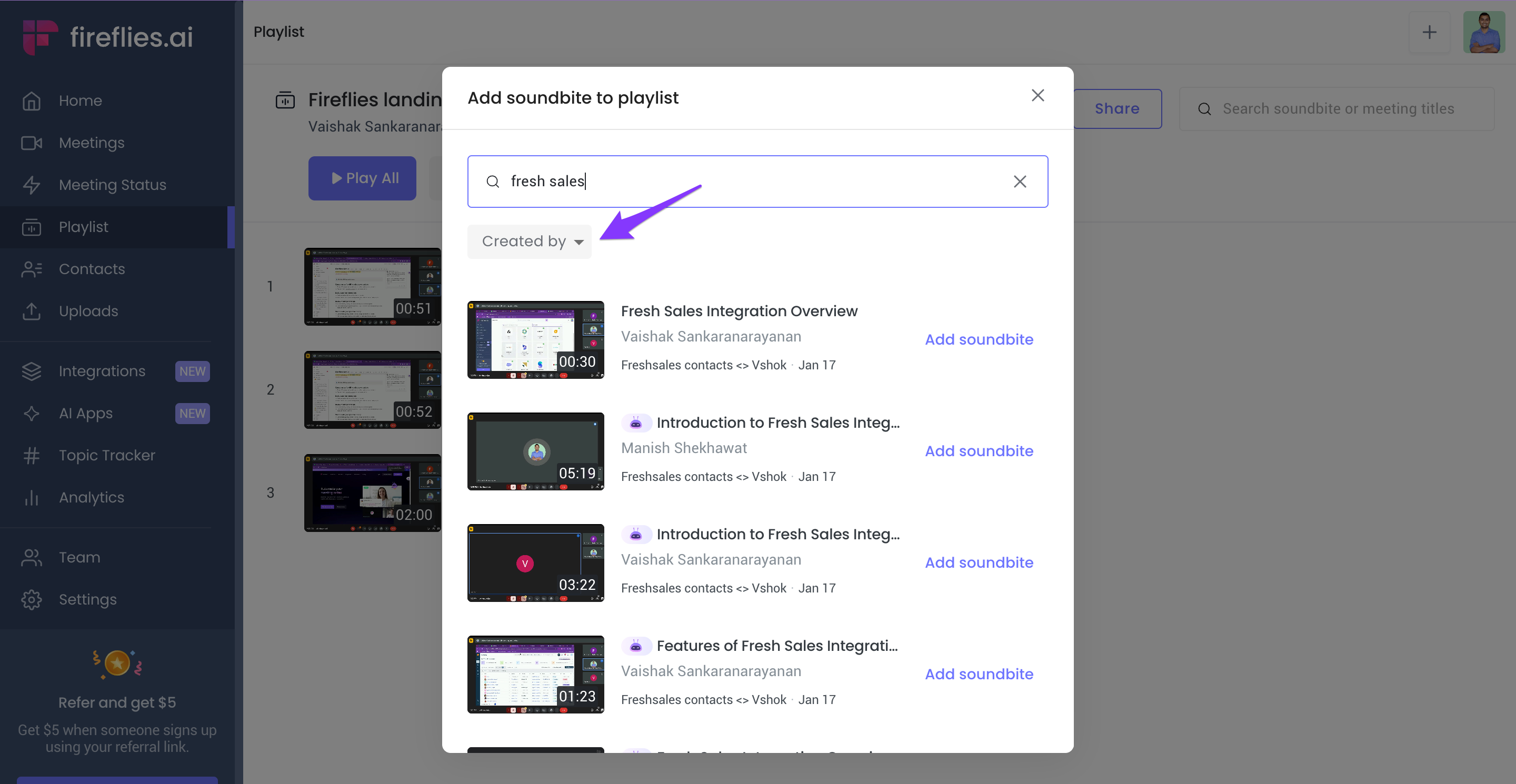Screen dimensions: 1516x784
Task: Click Manish Shekhawat creator name
Action: pyautogui.click(x=684, y=448)
